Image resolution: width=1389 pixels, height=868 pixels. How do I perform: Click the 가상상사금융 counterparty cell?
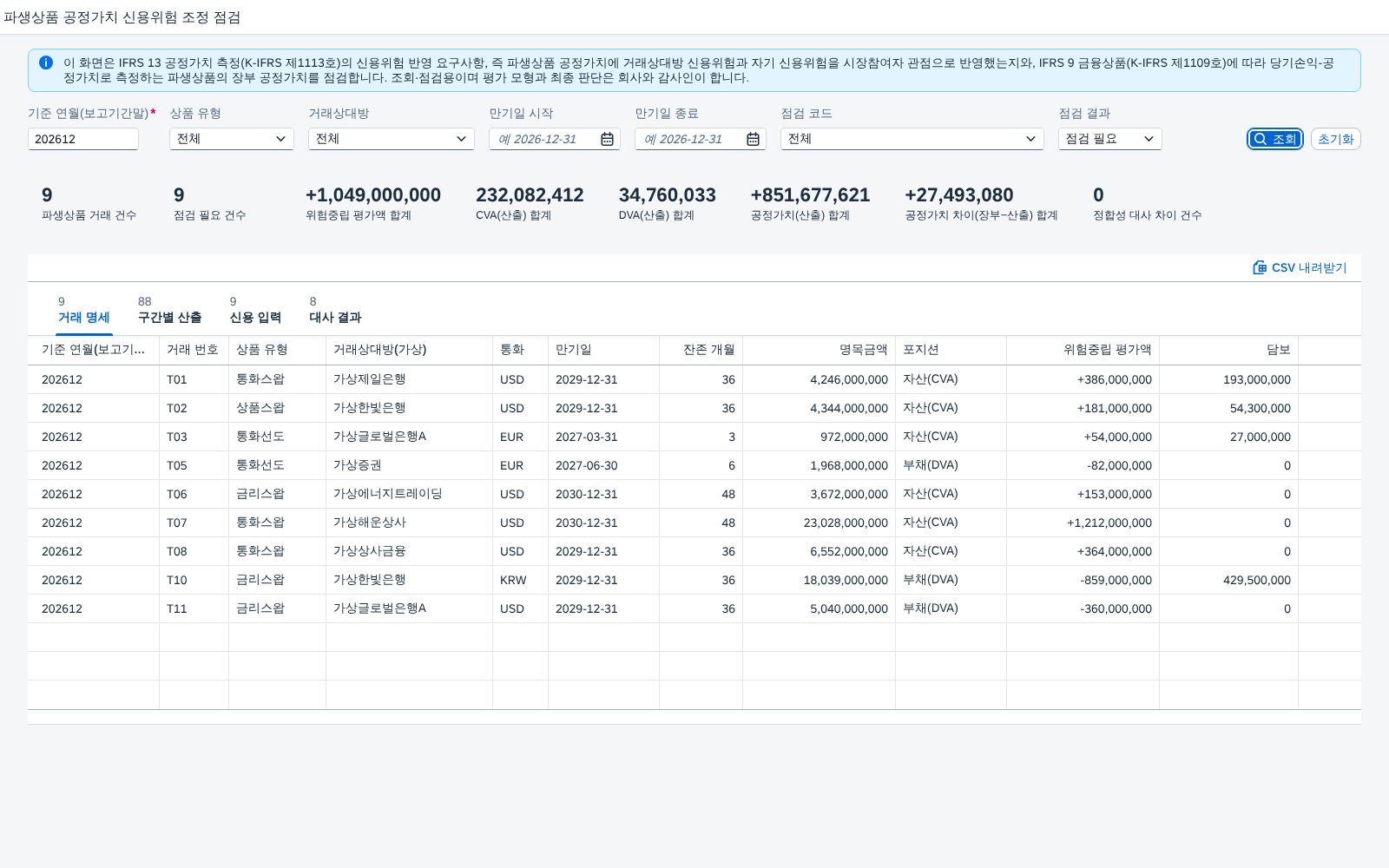coord(409,551)
